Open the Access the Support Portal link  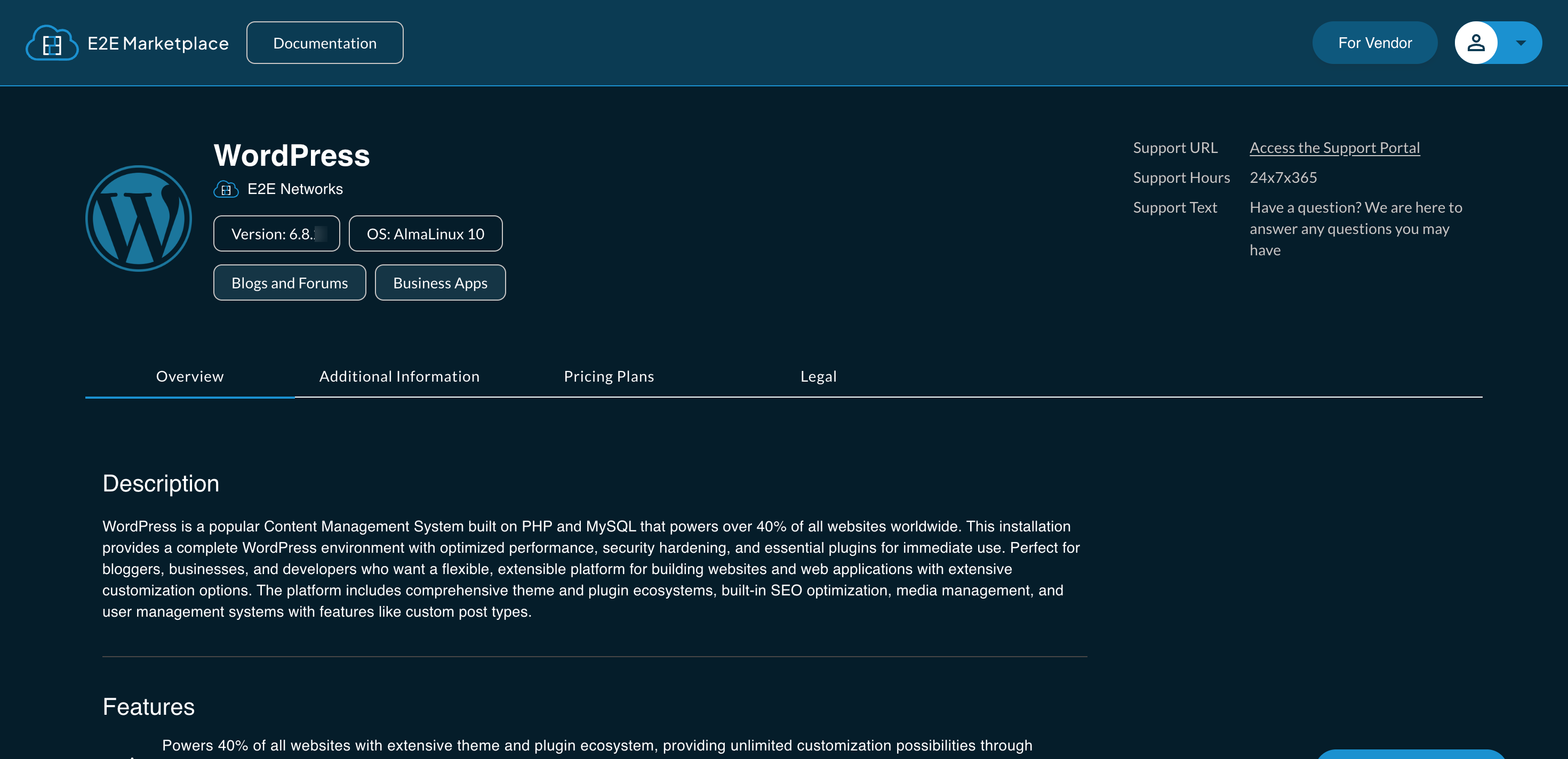point(1334,148)
